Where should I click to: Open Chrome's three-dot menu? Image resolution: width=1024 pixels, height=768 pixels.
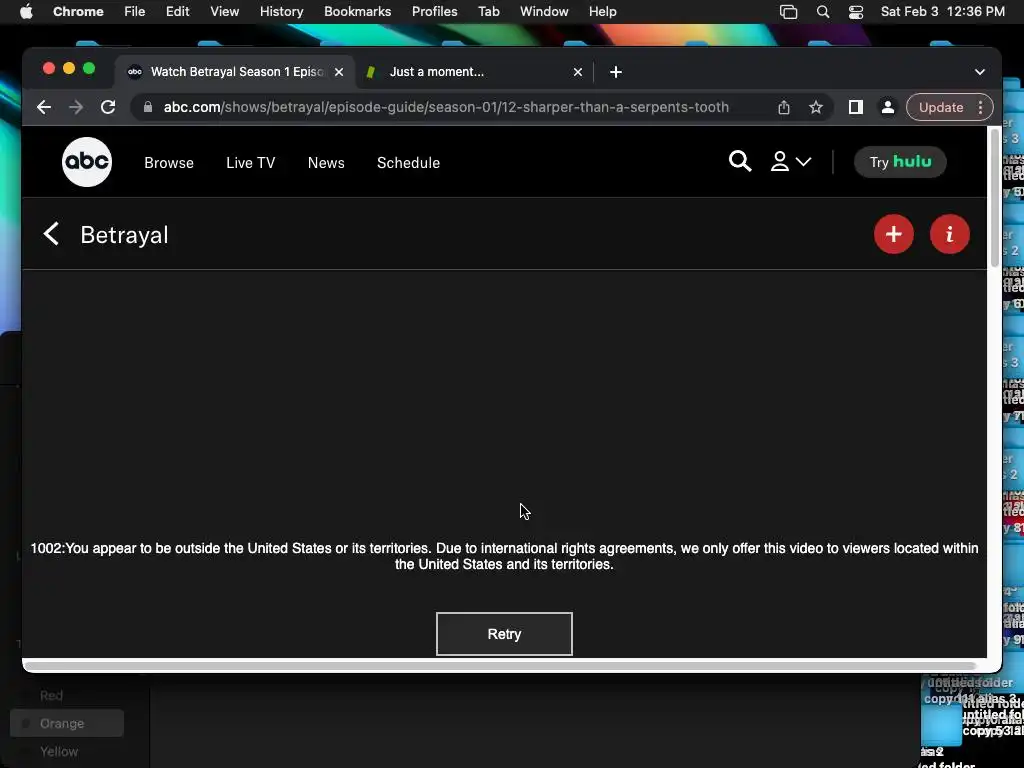(x=980, y=107)
